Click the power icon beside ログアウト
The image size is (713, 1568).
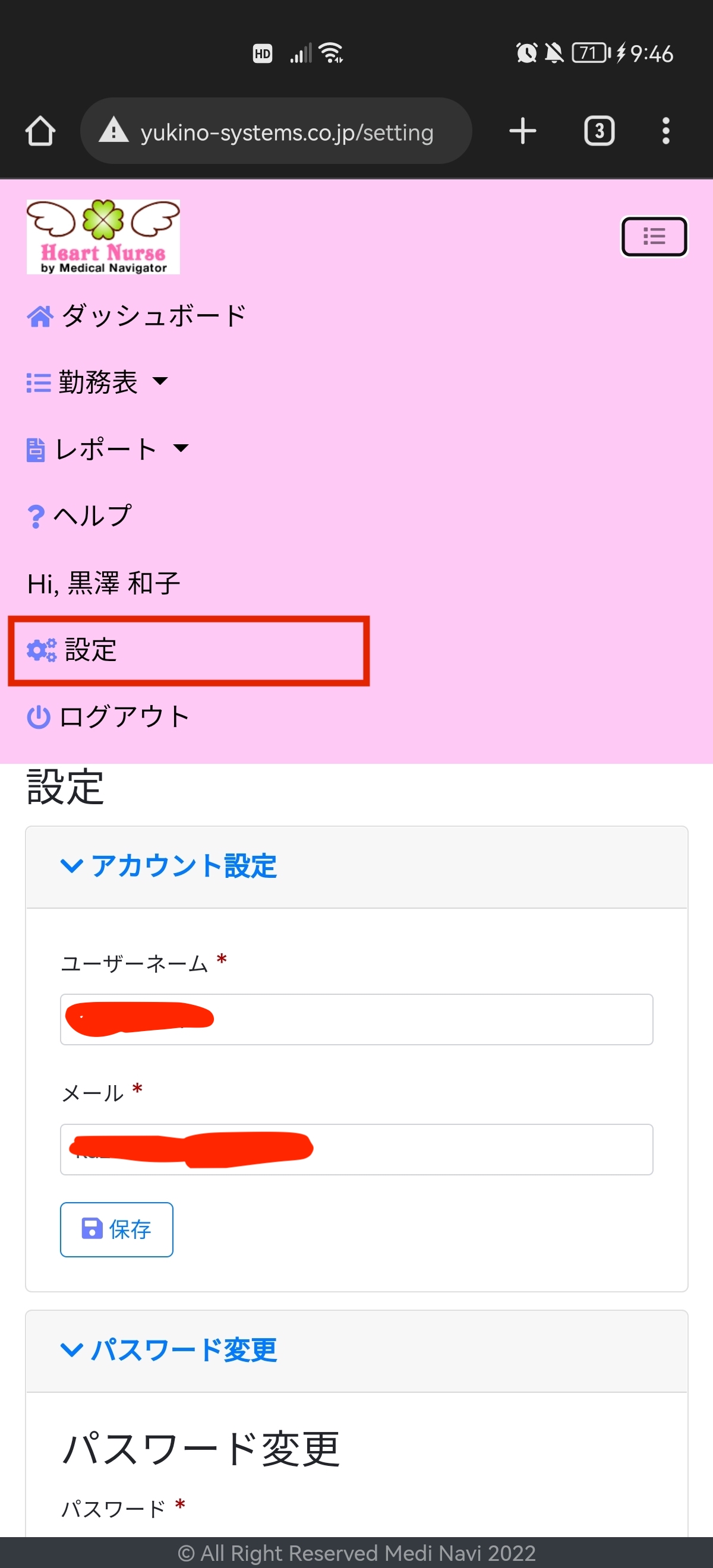click(x=39, y=716)
